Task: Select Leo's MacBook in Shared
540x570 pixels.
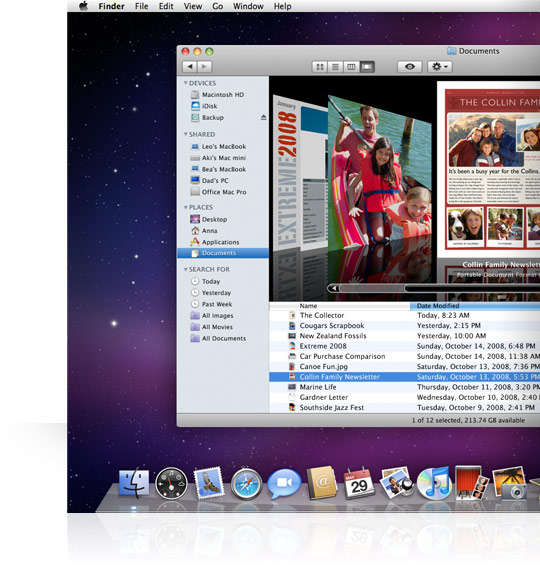Action: 223,146
